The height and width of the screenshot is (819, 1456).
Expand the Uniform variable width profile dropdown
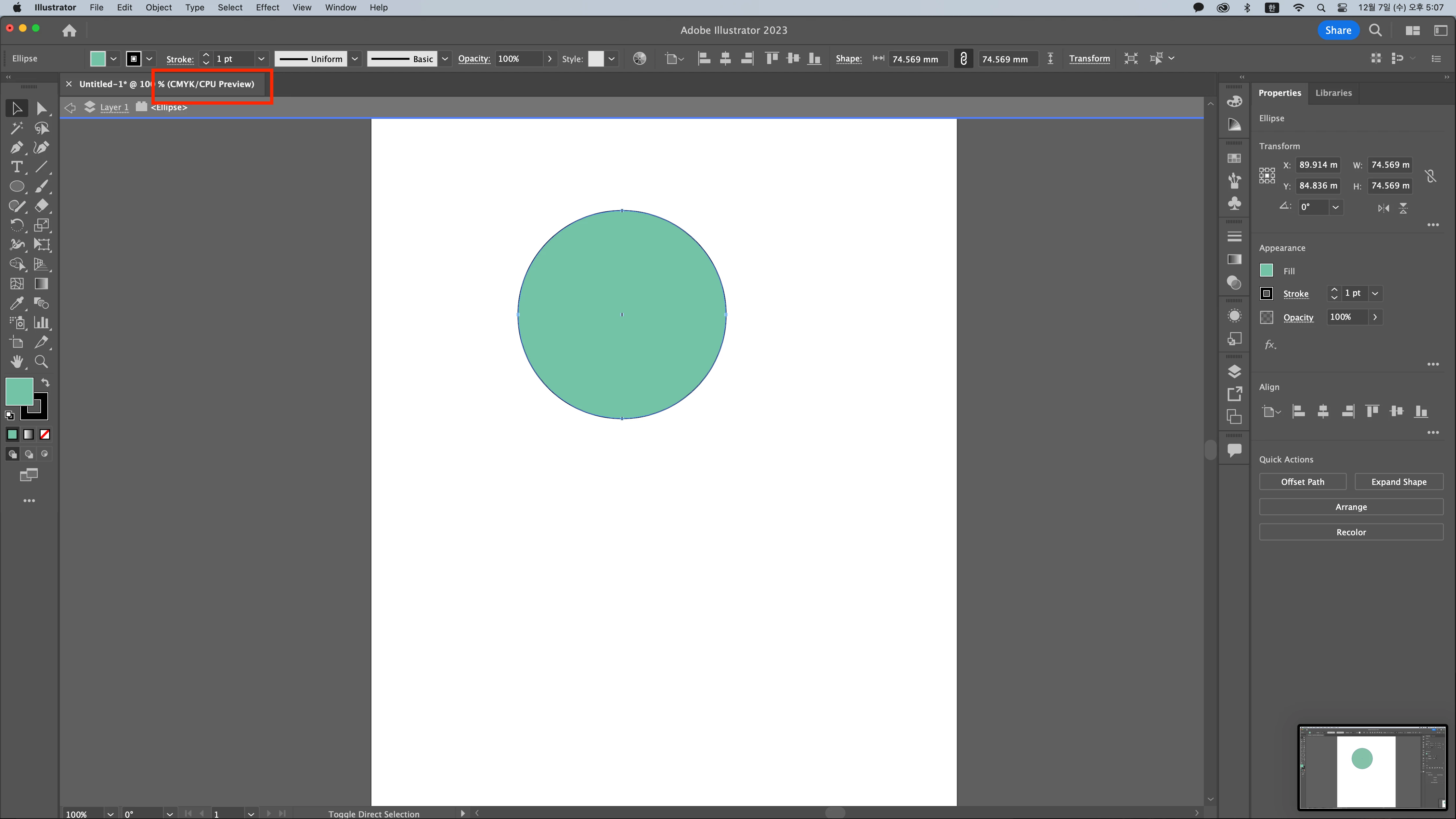355,59
